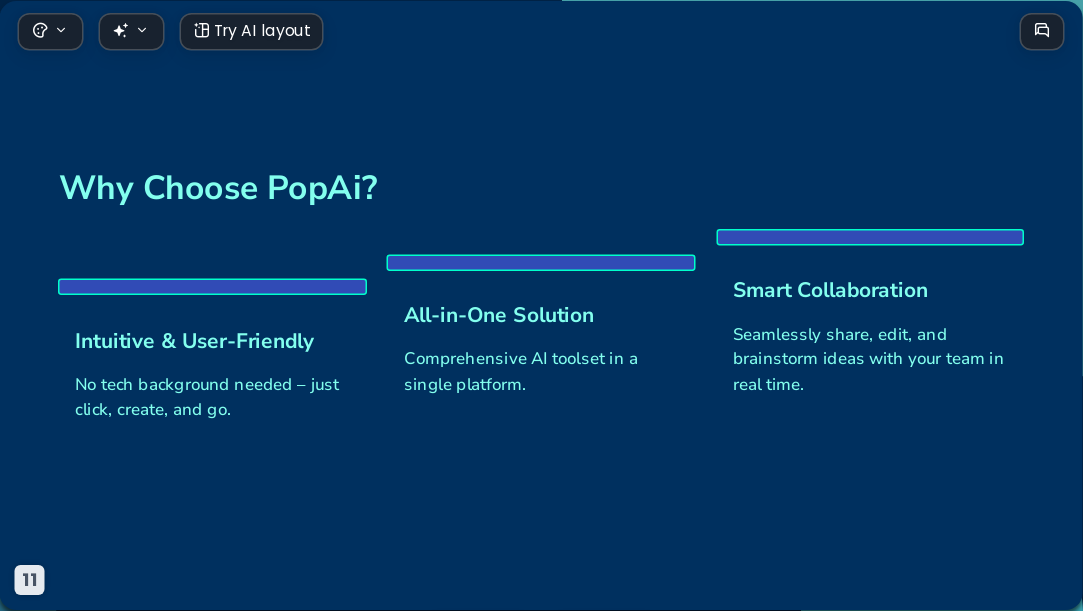The width and height of the screenshot is (1083, 611).
Task: Select the 'All-in-One Solution' heading
Action: click(x=499, y=316)
